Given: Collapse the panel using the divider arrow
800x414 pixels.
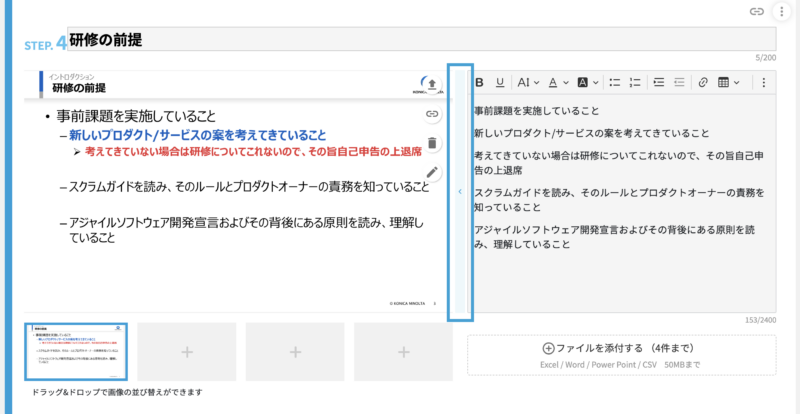Looking at the screenshot, I should click(x=460, y=190).
